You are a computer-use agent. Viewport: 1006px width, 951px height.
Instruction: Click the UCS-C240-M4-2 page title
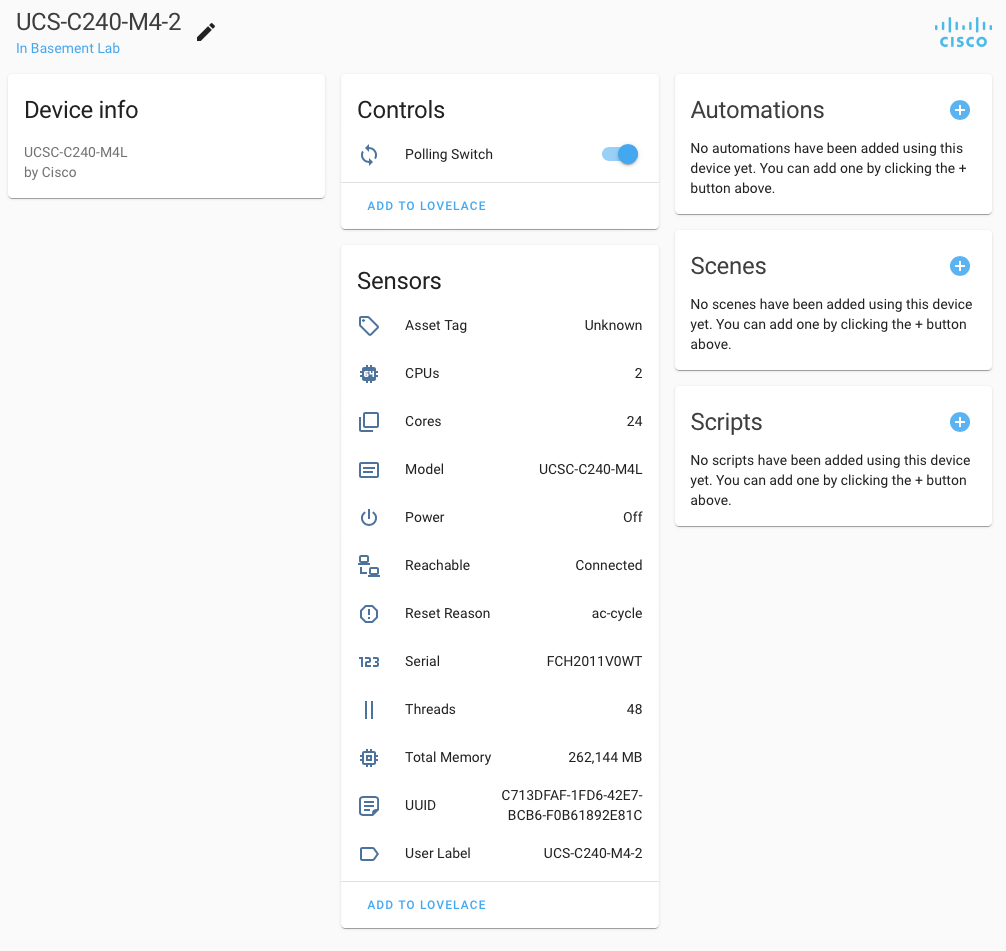click(x=99, y=22)
